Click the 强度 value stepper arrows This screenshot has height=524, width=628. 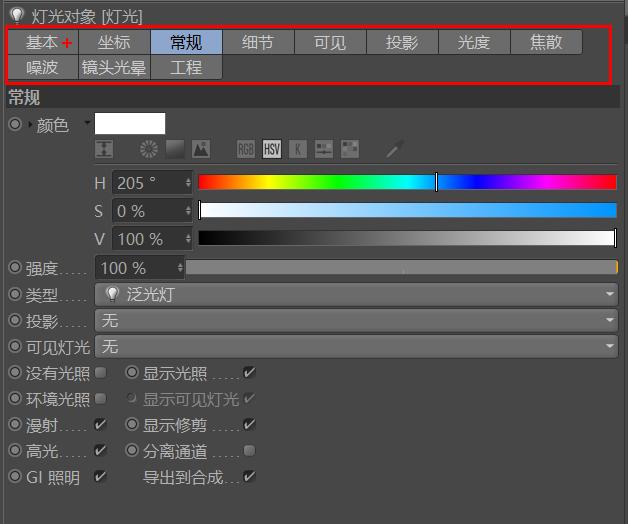[180, 267]
